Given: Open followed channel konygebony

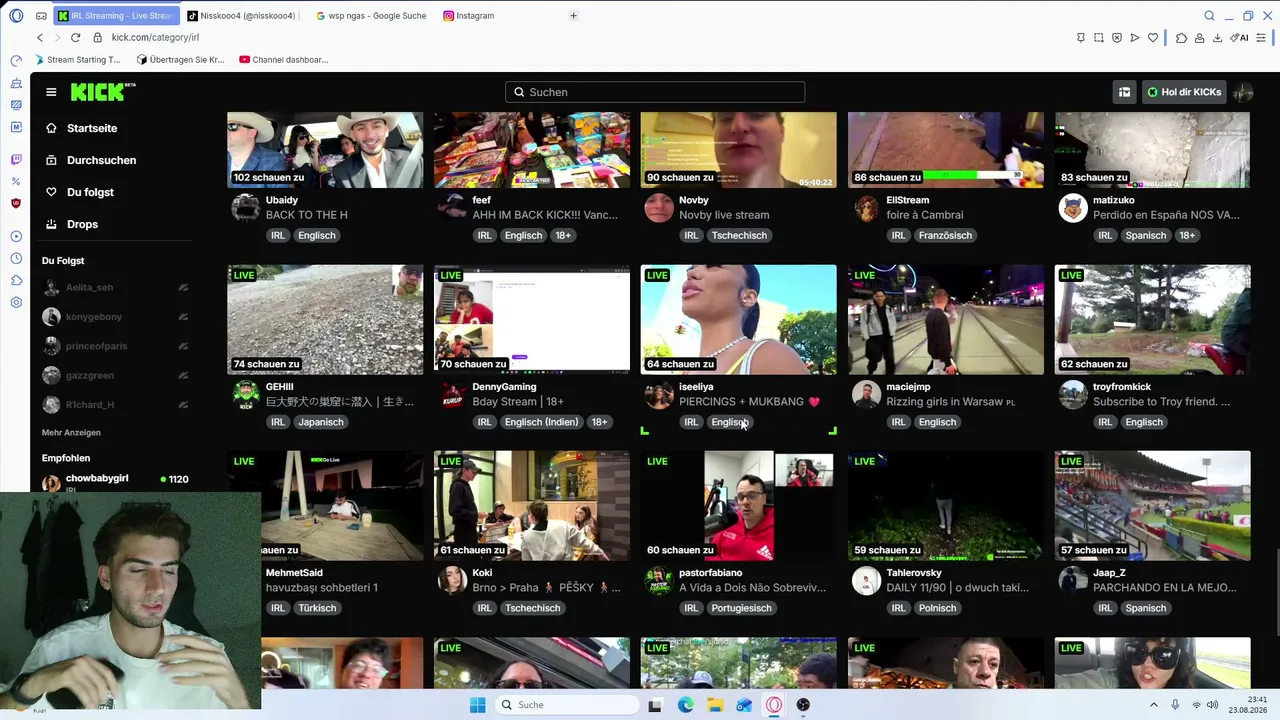Looking at the screenshot, I should pos(116,317).
